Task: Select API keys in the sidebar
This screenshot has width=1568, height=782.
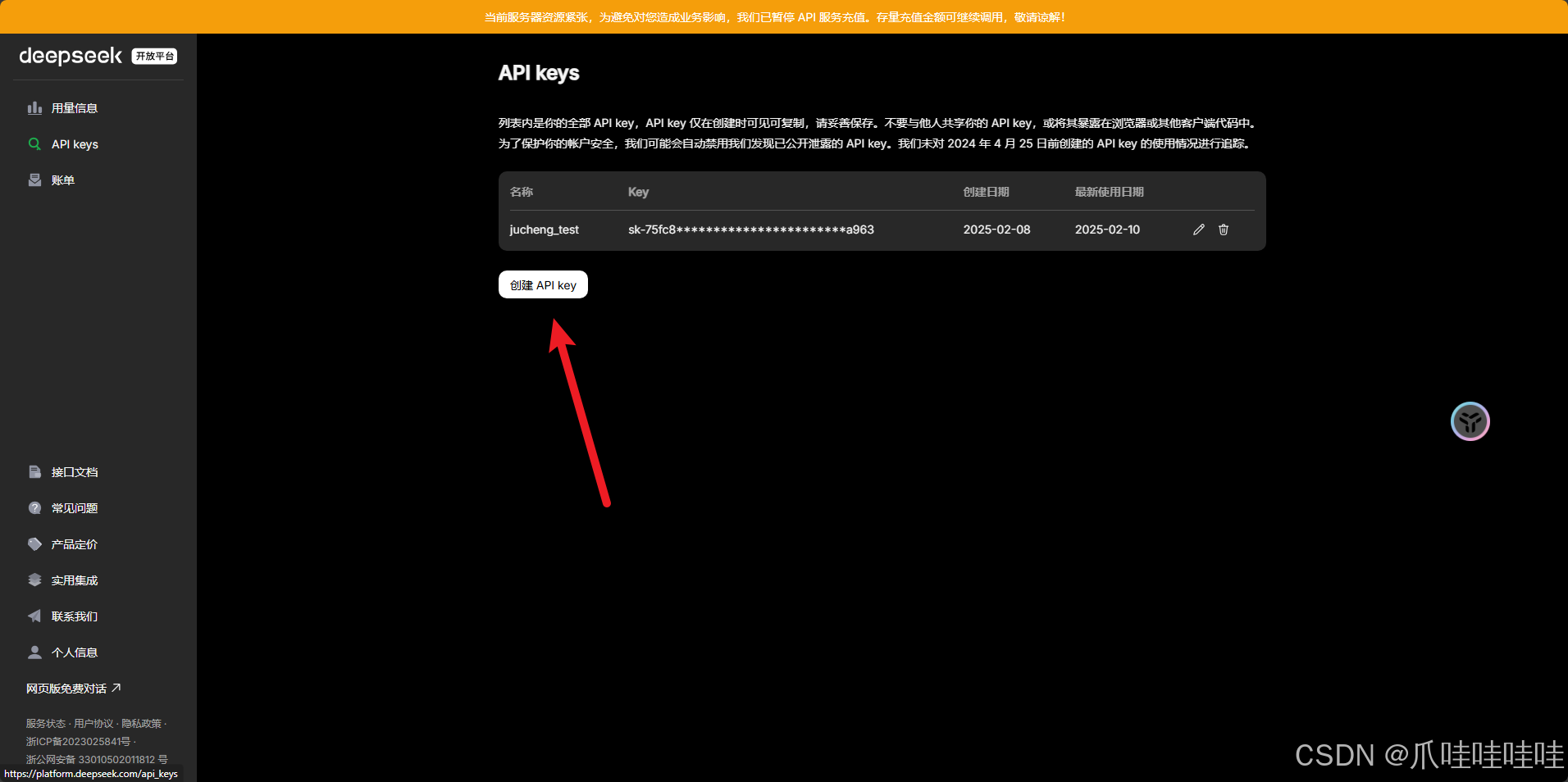Action: 75,144
